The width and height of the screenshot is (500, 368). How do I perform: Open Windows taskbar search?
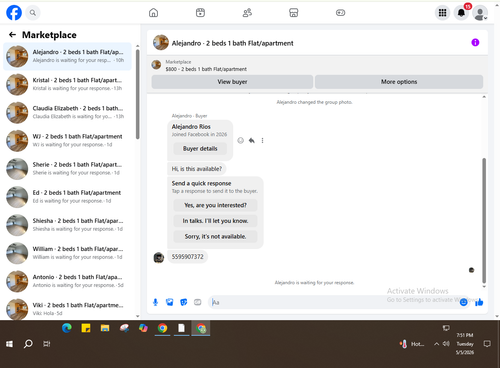(x=28, y=344)
